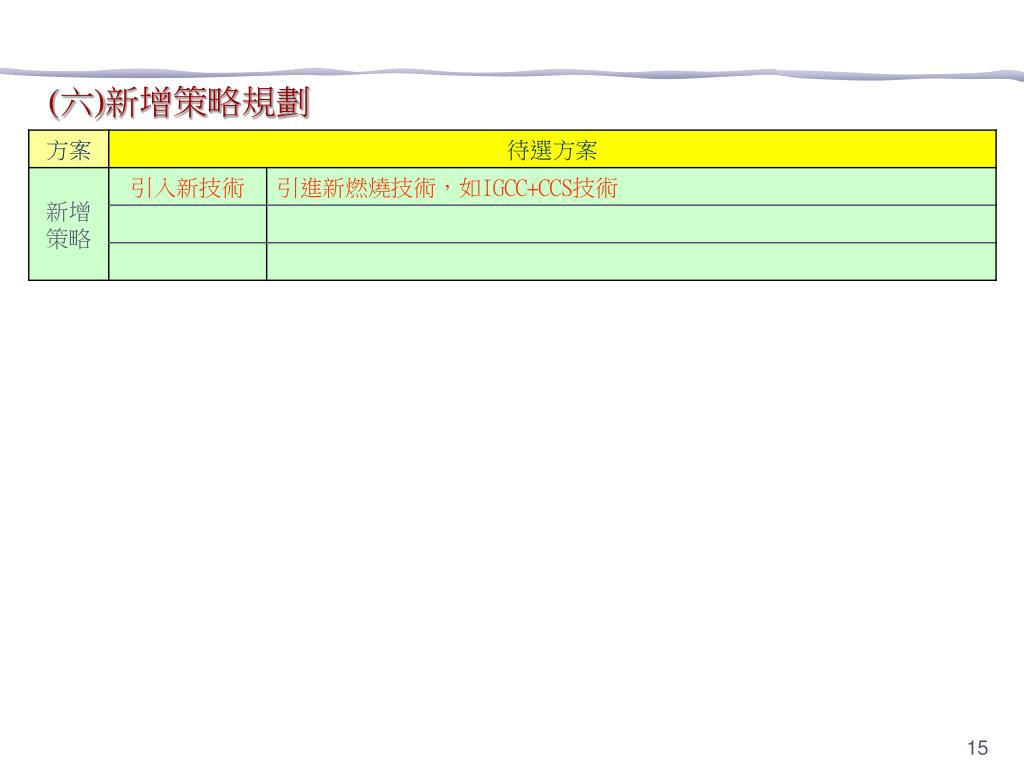
Task: Click the slide number 15
Action: pyautogui.click(x=977, y=748)
